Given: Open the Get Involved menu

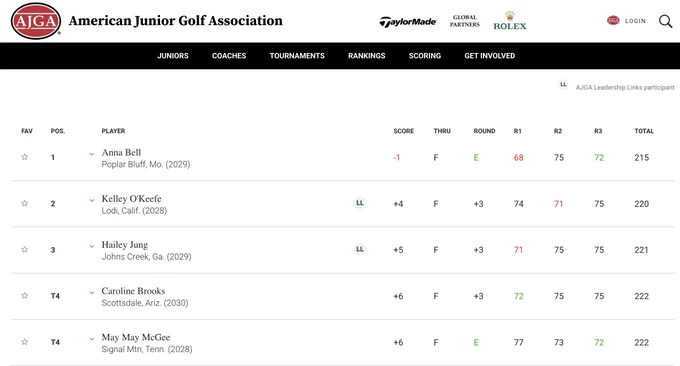Looking at the screenshot, I should click(x=490, y=56).
